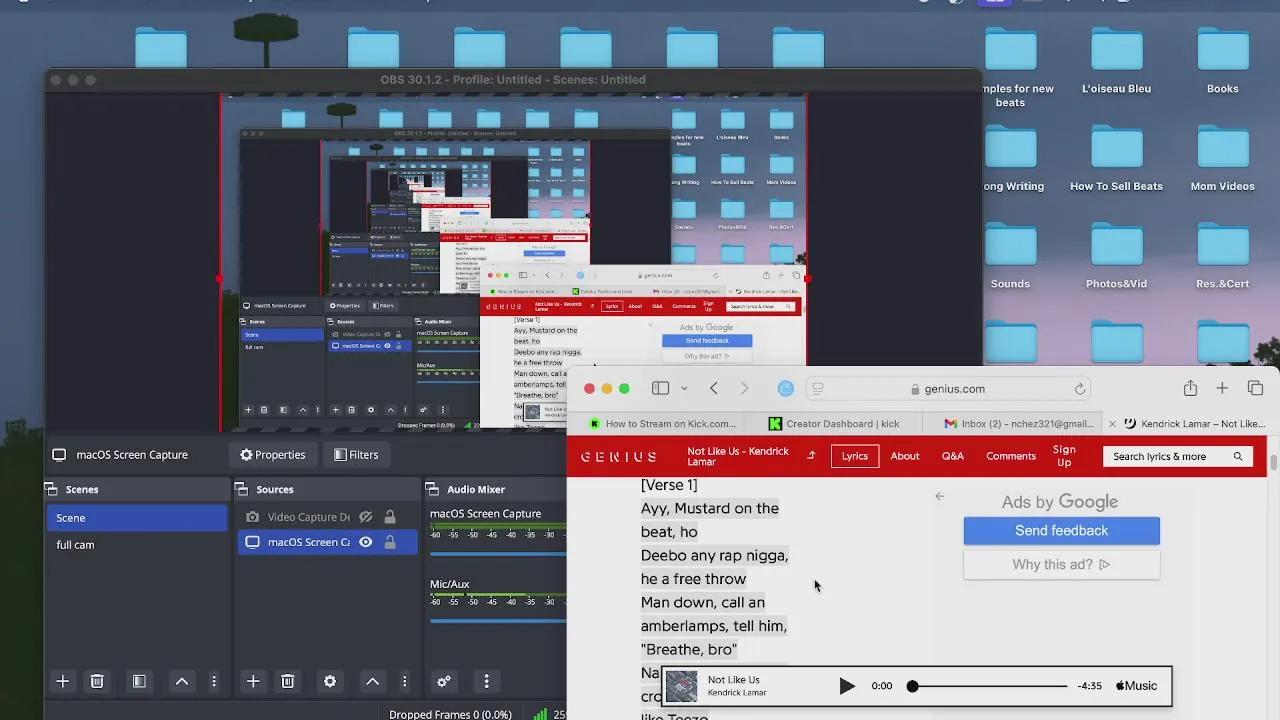Click Sign Up on Genius

pyautogui.click(x=1064, y=456)
